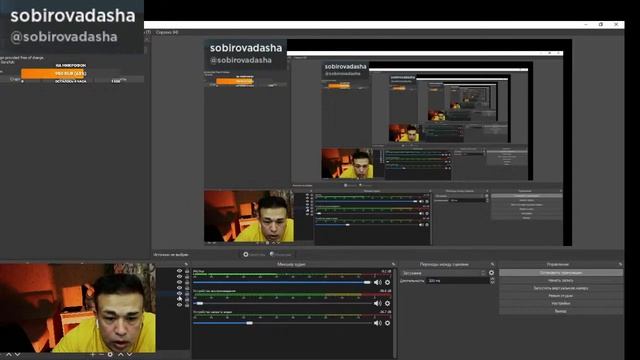This screenshot has height=360, width=640.
Task: Click the orange donation goal bar overlay
Action: click(234, 81)
